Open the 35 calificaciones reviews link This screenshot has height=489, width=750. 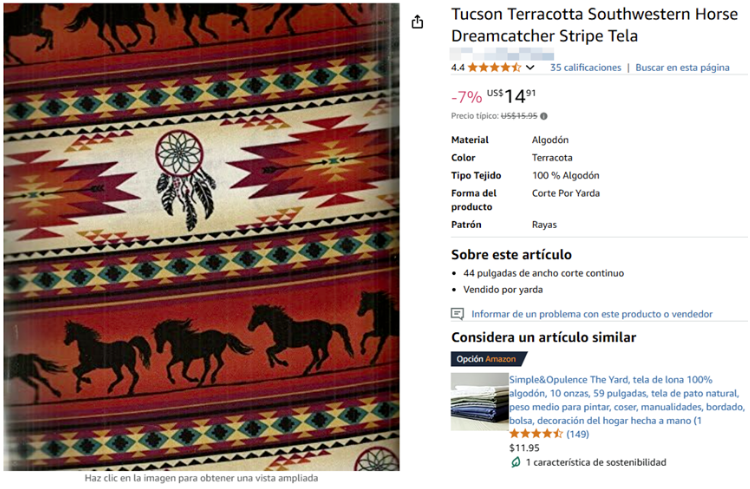pos(585,67)
